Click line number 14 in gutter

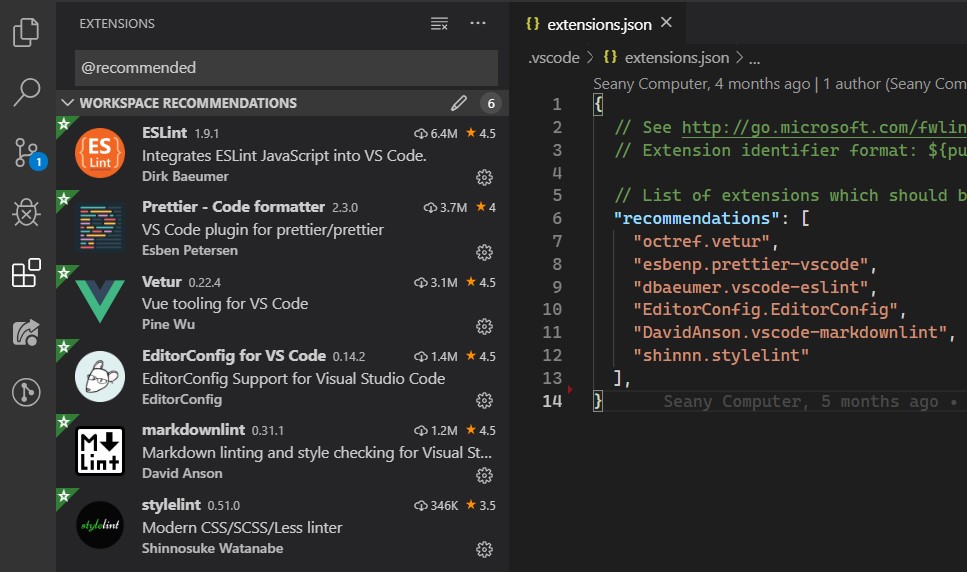tap(552, 401)
